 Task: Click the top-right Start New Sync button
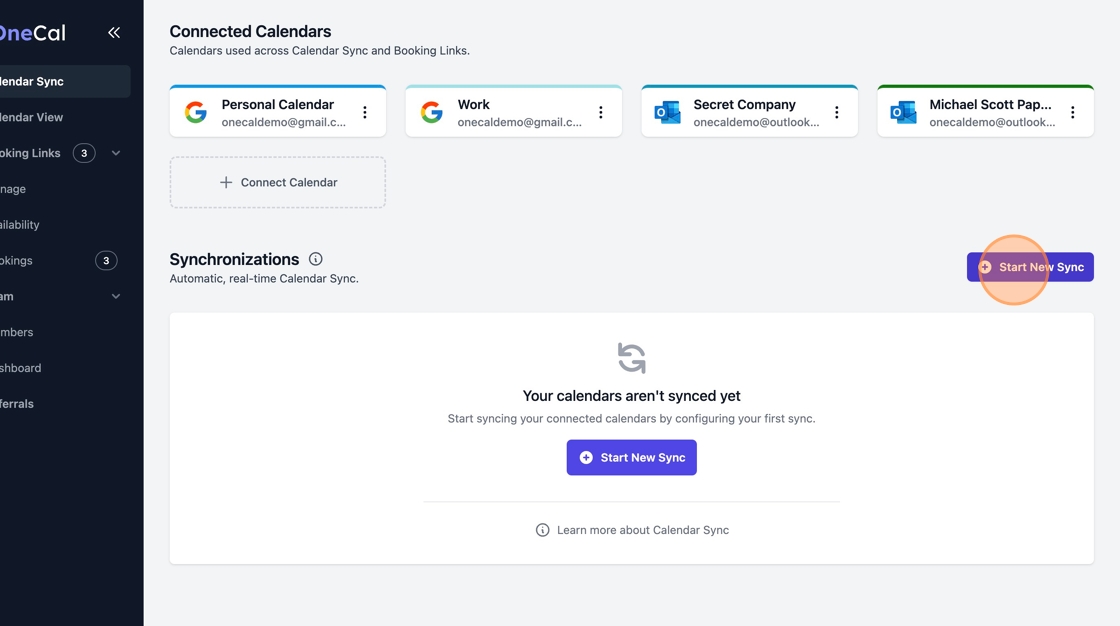[x=1030, y=267]
